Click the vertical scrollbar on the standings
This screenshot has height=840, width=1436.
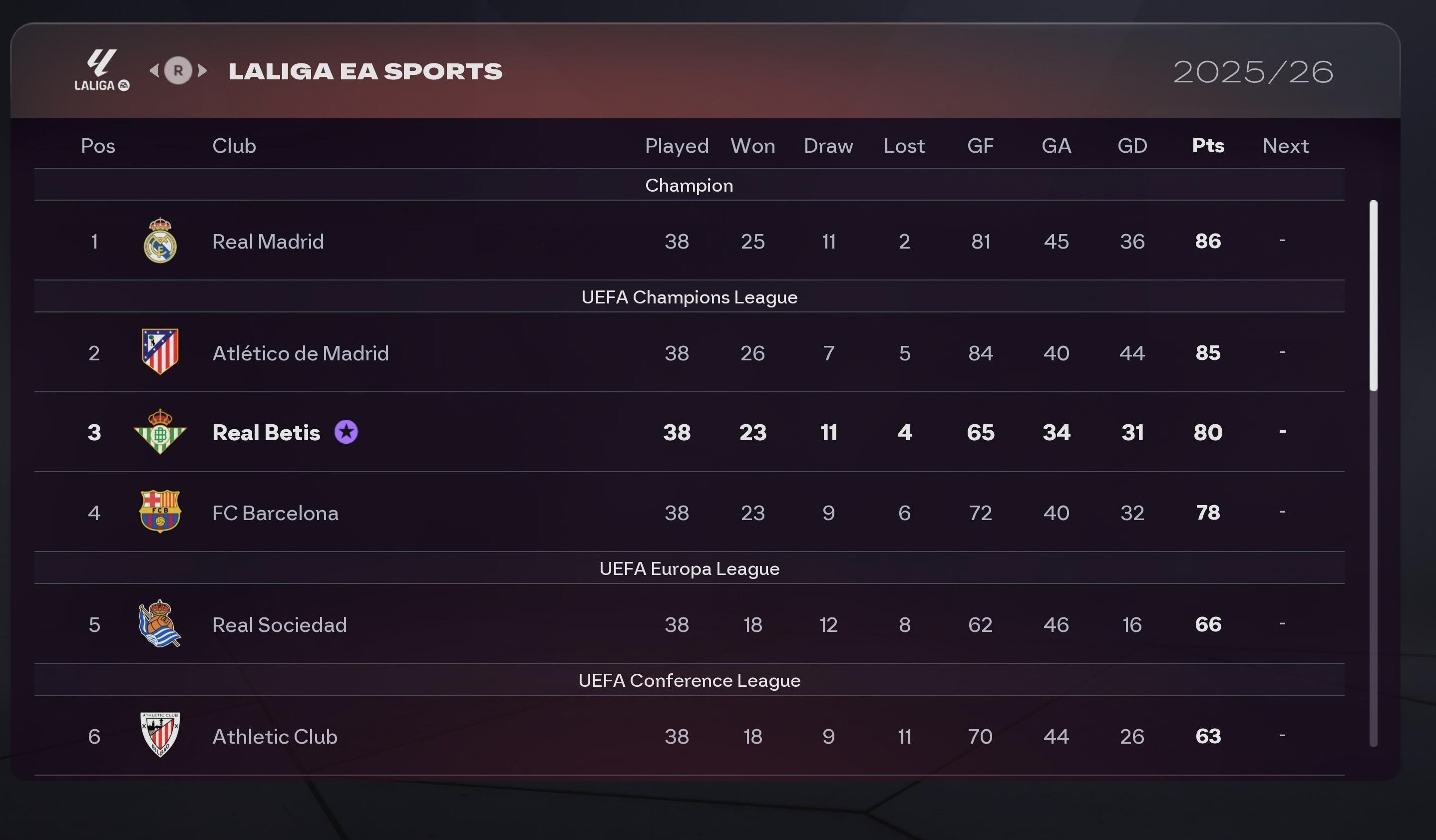pos(1373,296)
